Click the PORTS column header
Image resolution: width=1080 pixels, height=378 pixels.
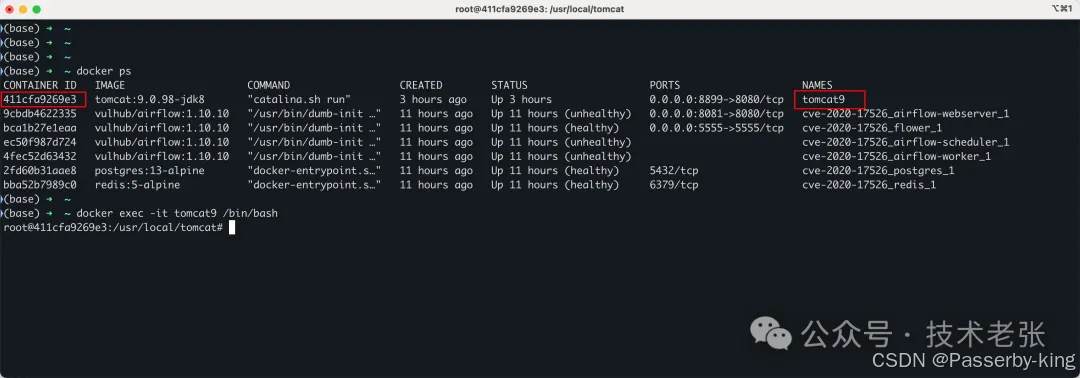click(x=665, y=85)
